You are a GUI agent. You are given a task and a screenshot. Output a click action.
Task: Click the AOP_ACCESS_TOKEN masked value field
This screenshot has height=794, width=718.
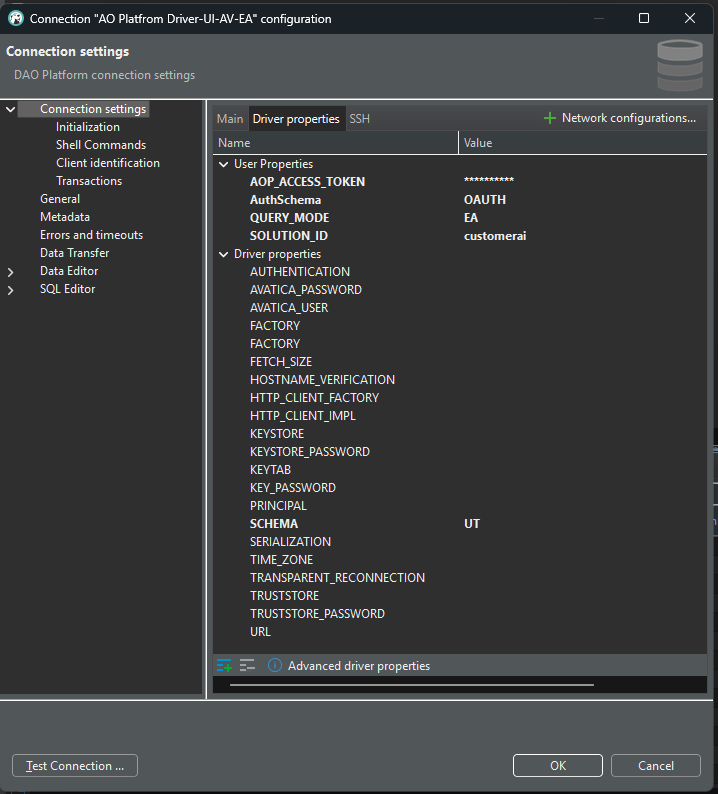(489, 182)
